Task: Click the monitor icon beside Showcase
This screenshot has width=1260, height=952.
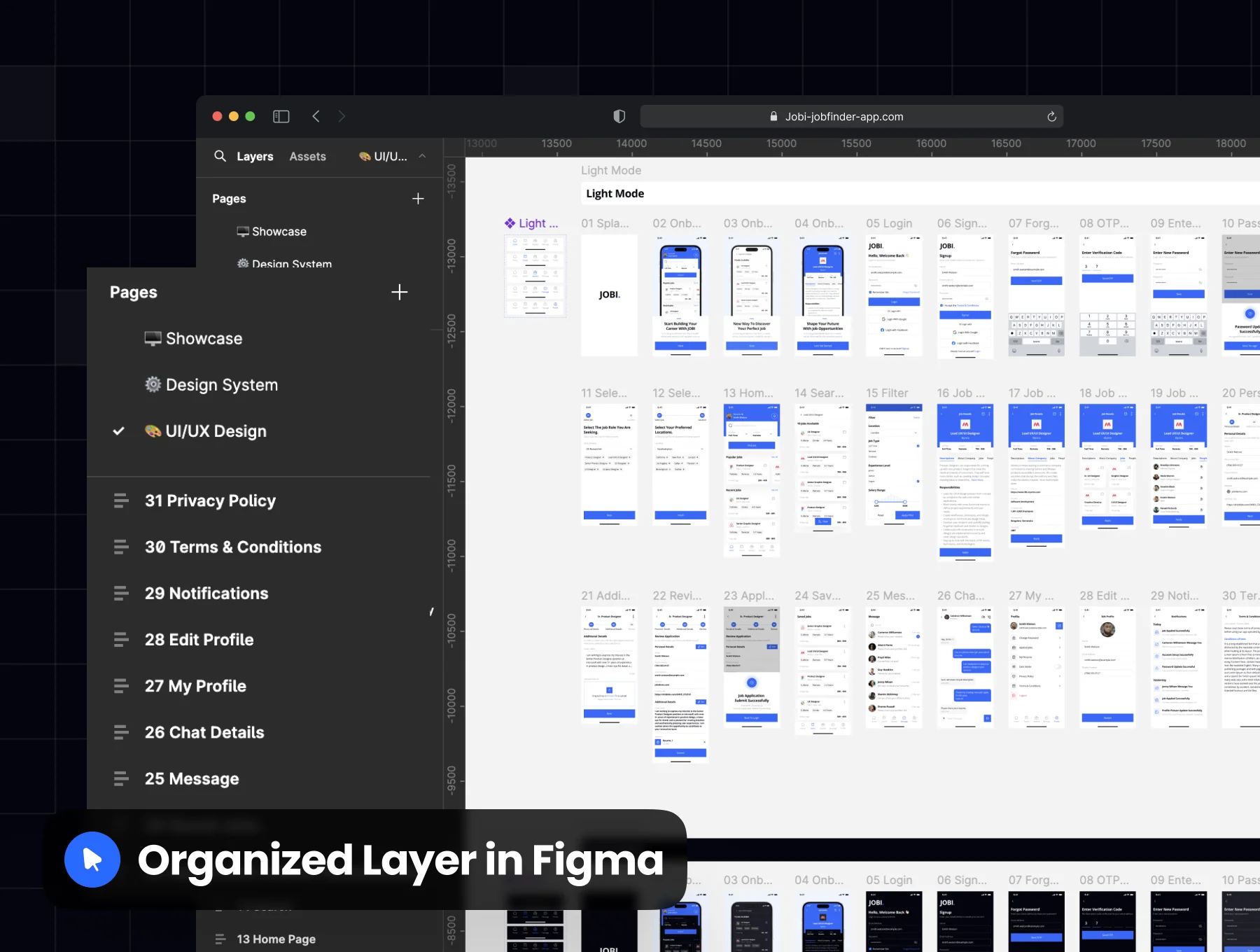Action: tap(153, 339)
